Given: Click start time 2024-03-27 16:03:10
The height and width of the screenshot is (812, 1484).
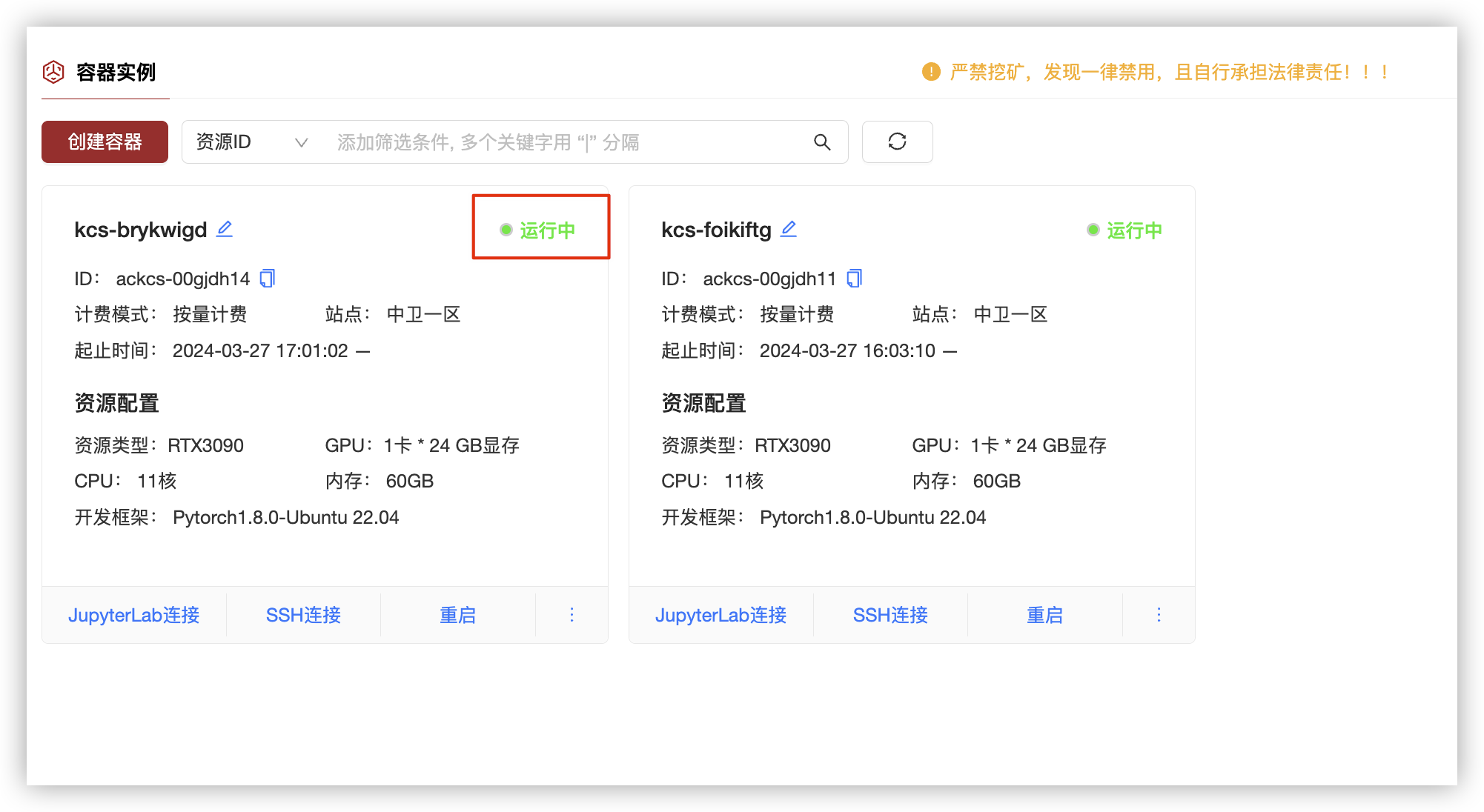Looking at the screenshot, I should click(847, 350).
